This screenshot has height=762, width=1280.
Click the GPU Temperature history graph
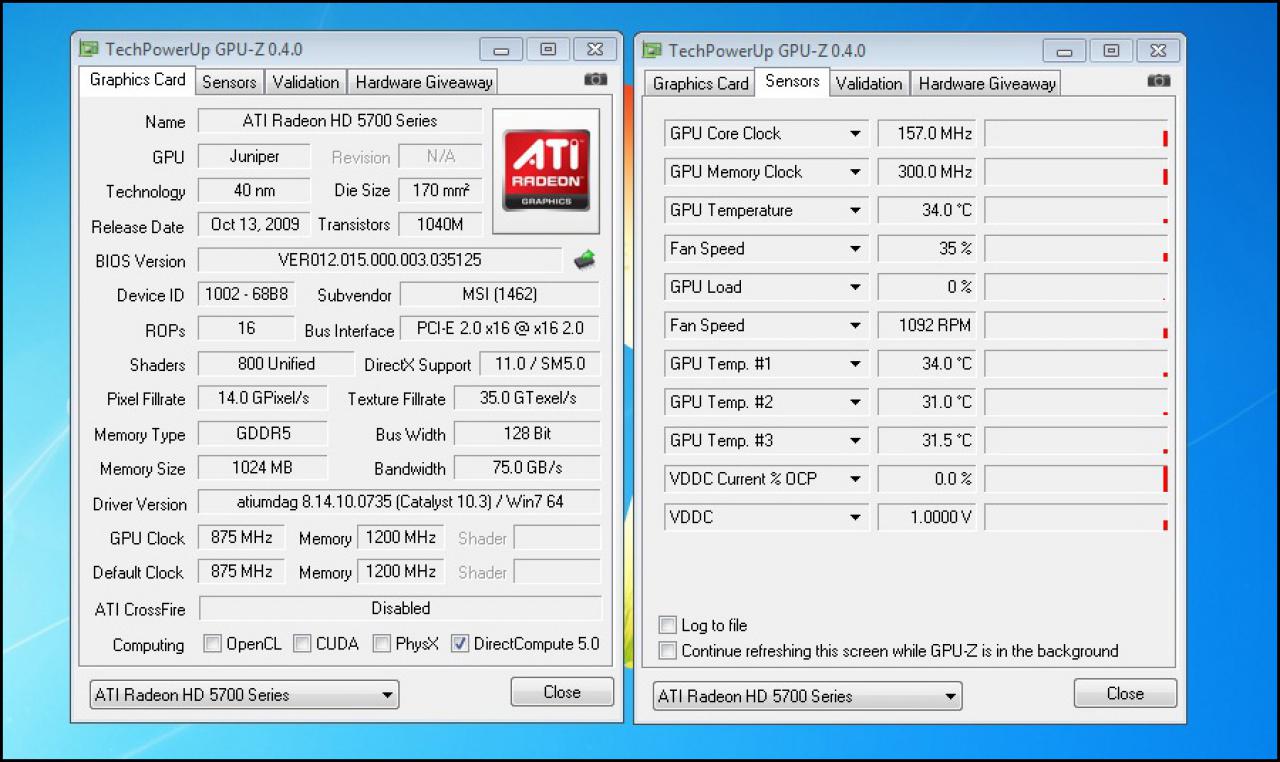[1076, 210]
